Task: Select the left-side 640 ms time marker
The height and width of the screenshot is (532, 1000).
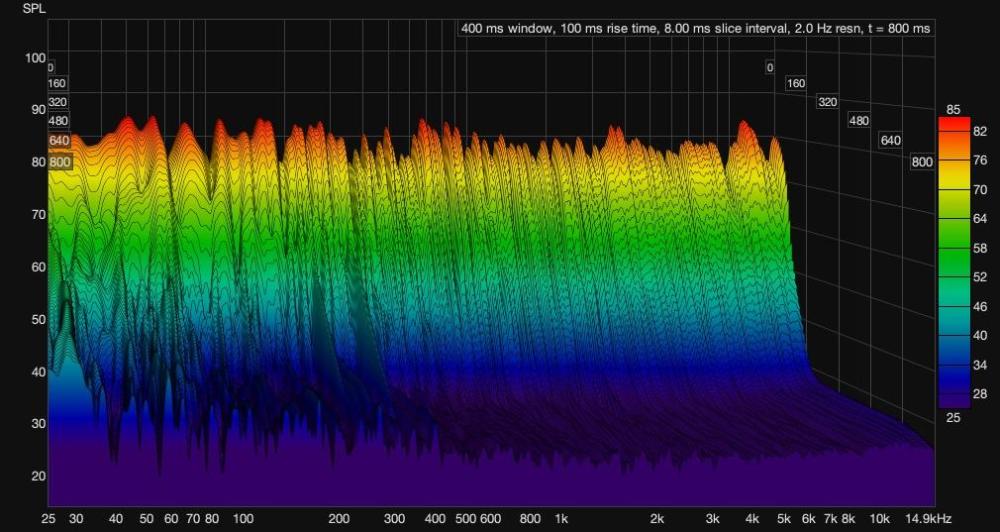Action: (59, 140)
